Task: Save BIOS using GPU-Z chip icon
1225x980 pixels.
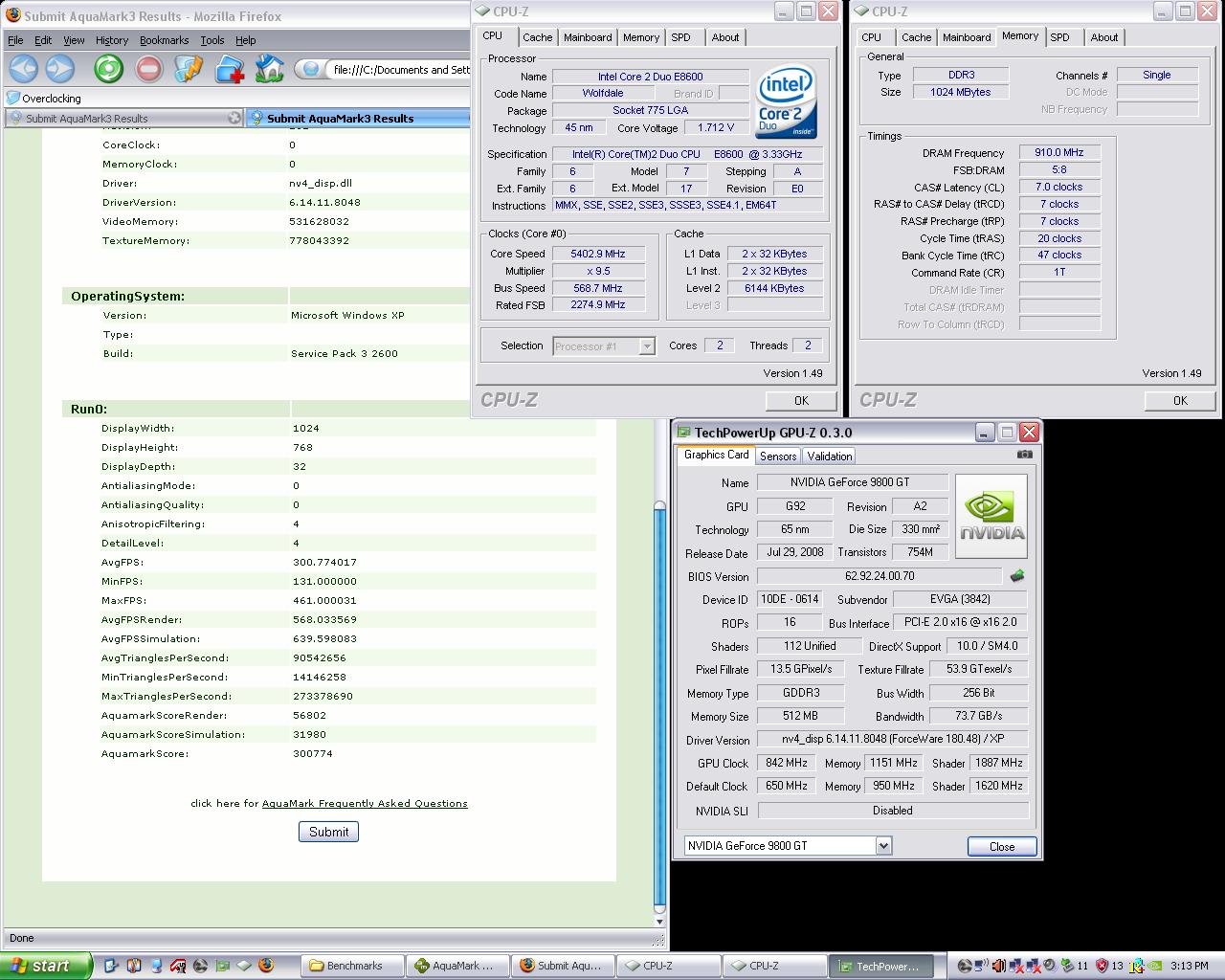Action: point(1017,576)
